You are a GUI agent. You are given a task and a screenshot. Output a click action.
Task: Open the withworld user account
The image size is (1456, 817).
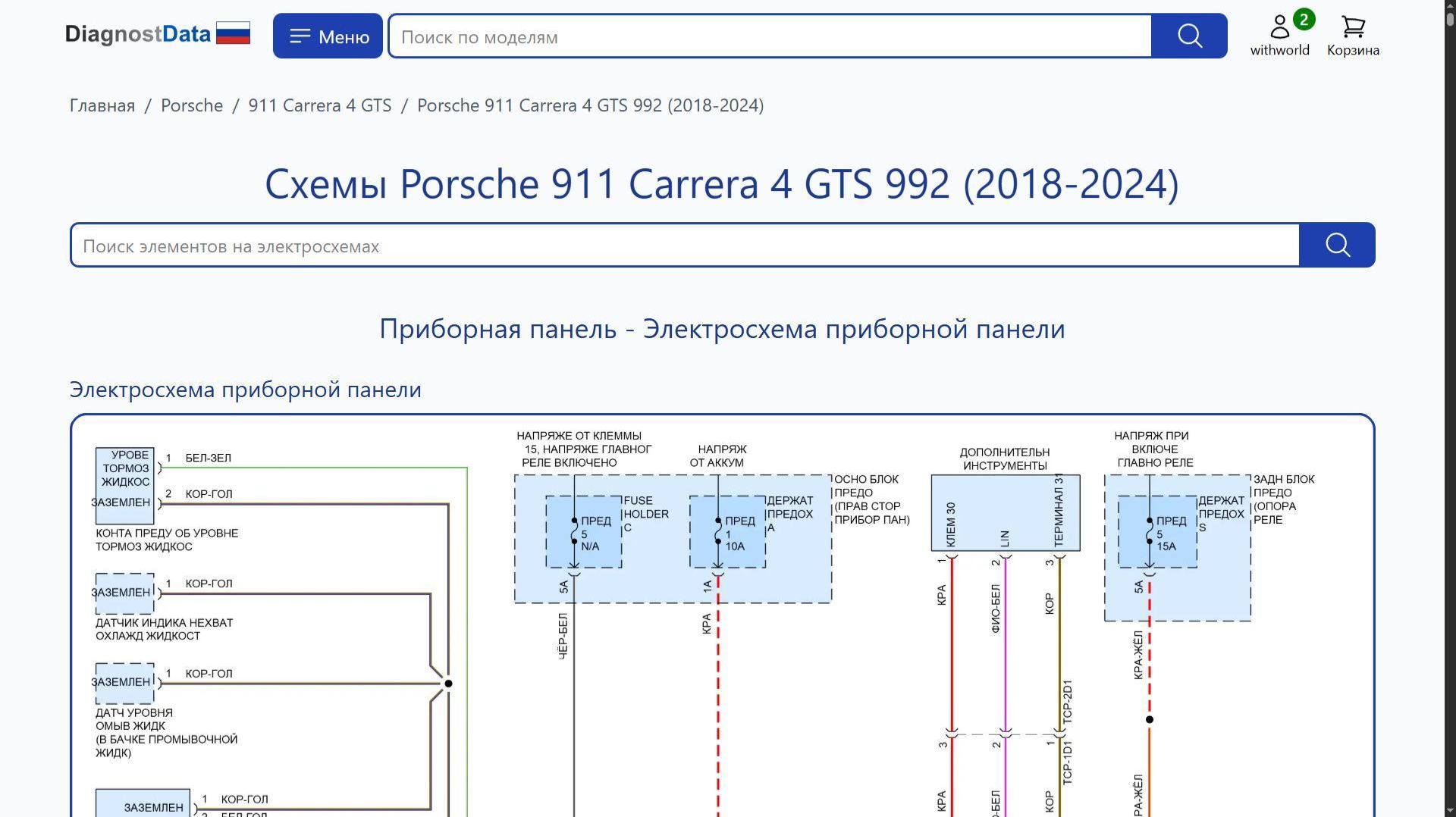click(x=1279, y=36)
